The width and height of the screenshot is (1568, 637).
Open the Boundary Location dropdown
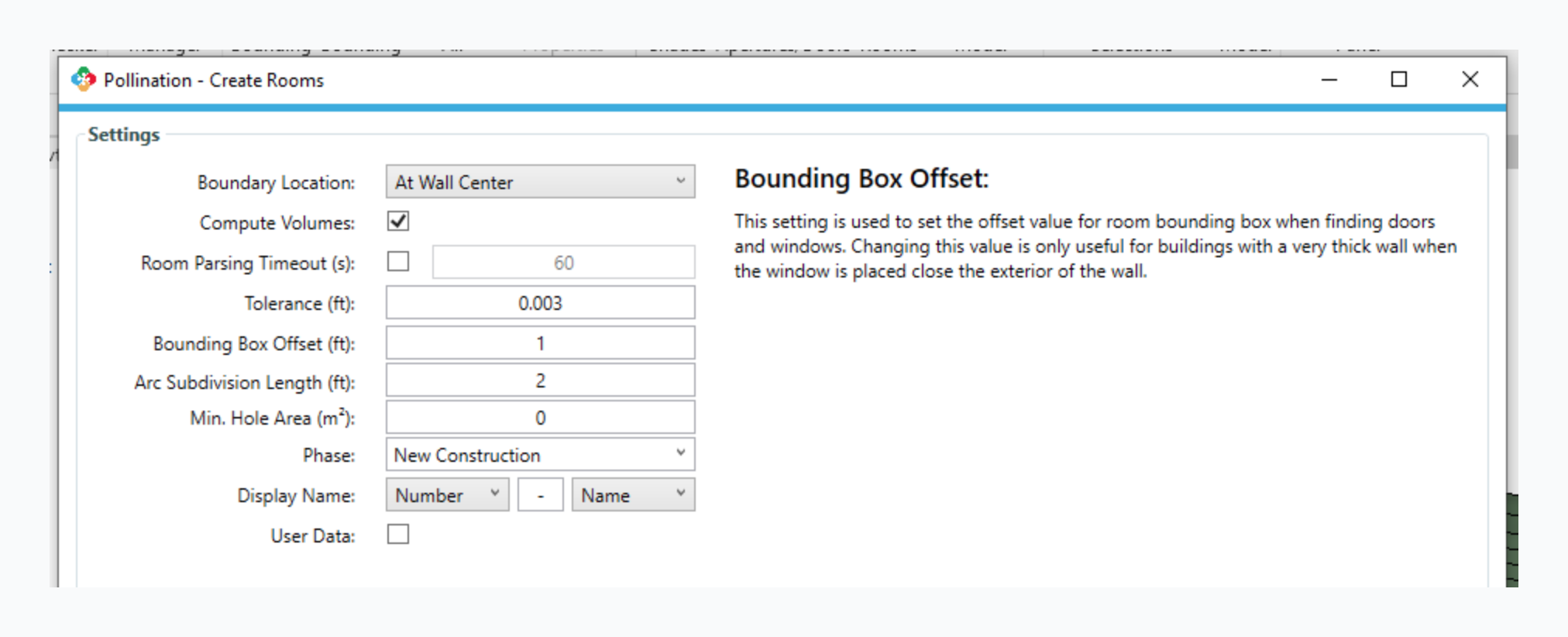540,182
